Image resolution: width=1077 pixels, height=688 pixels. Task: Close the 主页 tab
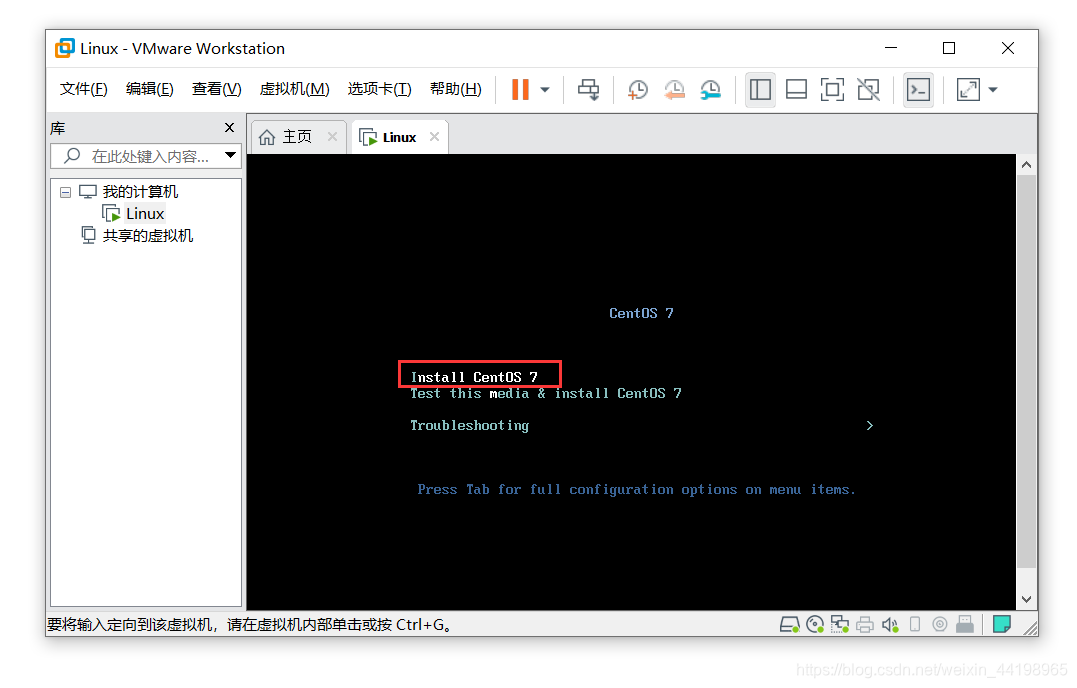click(x=332, y=137)
